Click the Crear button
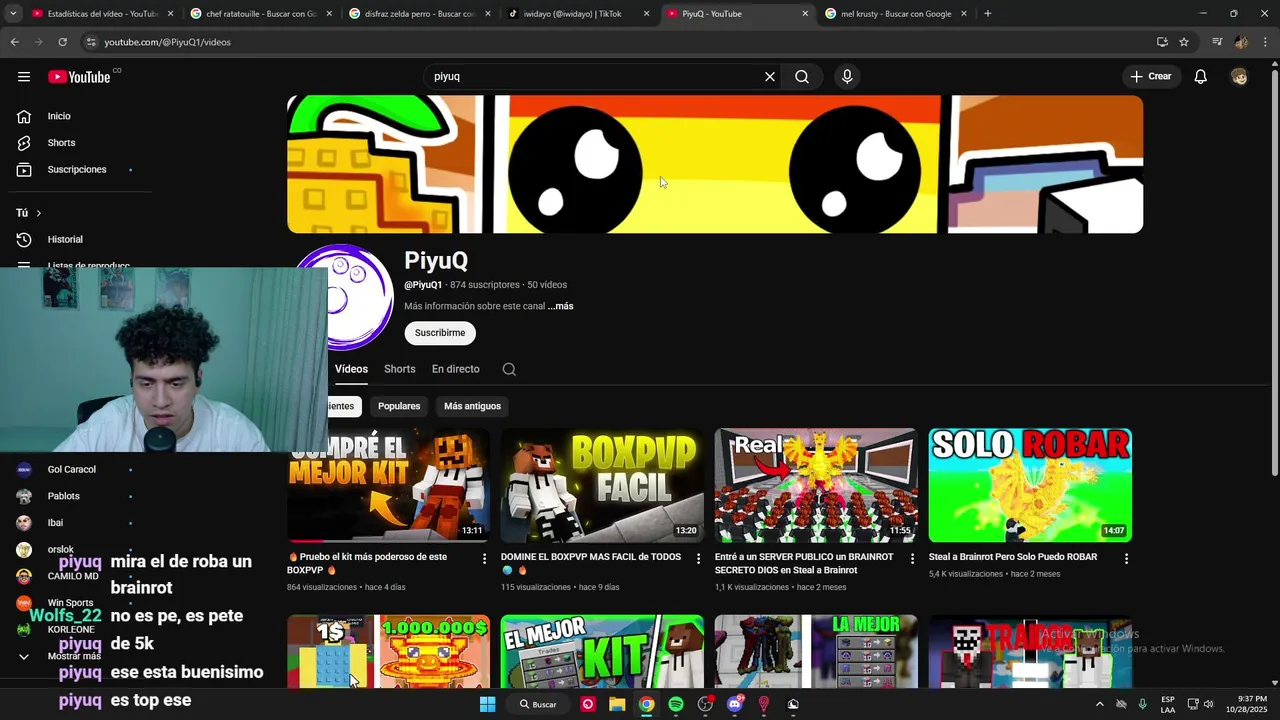Image resolution: width=1280 pixels, height=720 pixels. click(1151, 77)
